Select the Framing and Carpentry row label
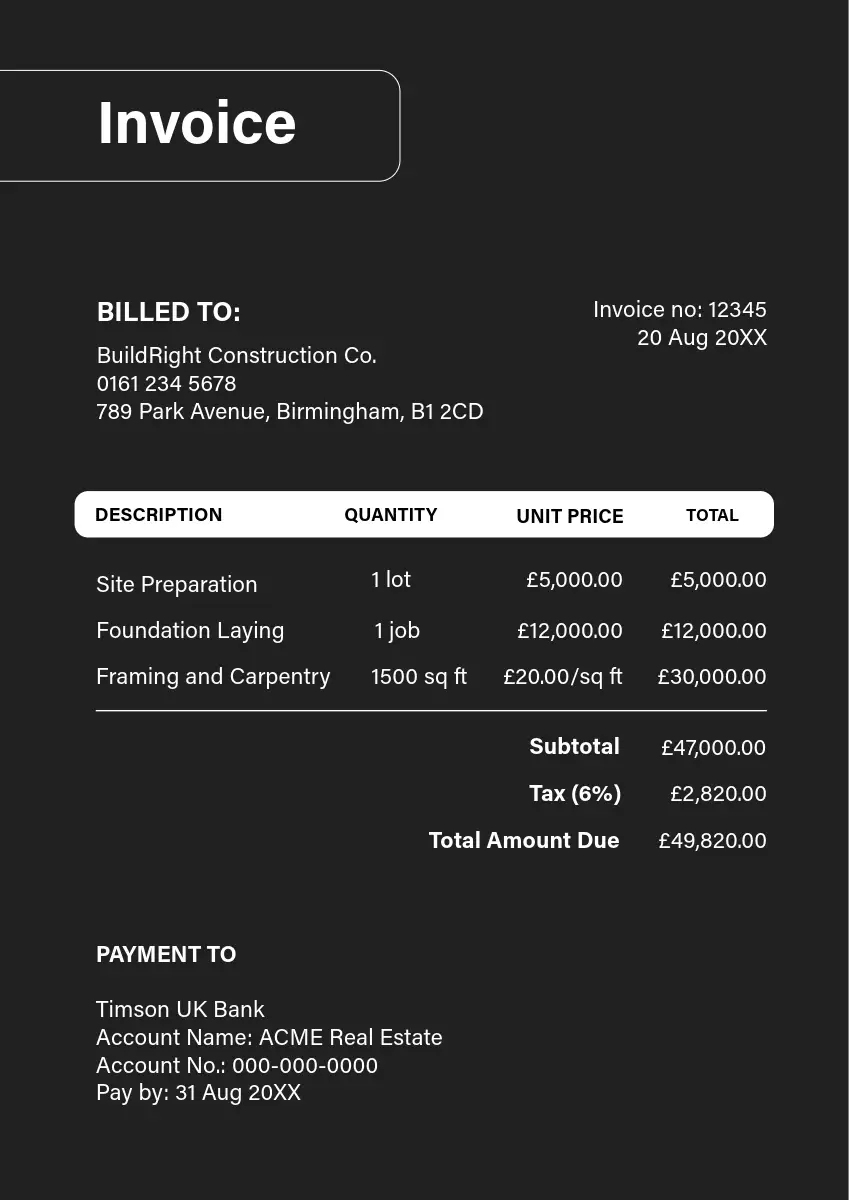The height and width of the screenshot is (1200, 849). pos(213,676)
